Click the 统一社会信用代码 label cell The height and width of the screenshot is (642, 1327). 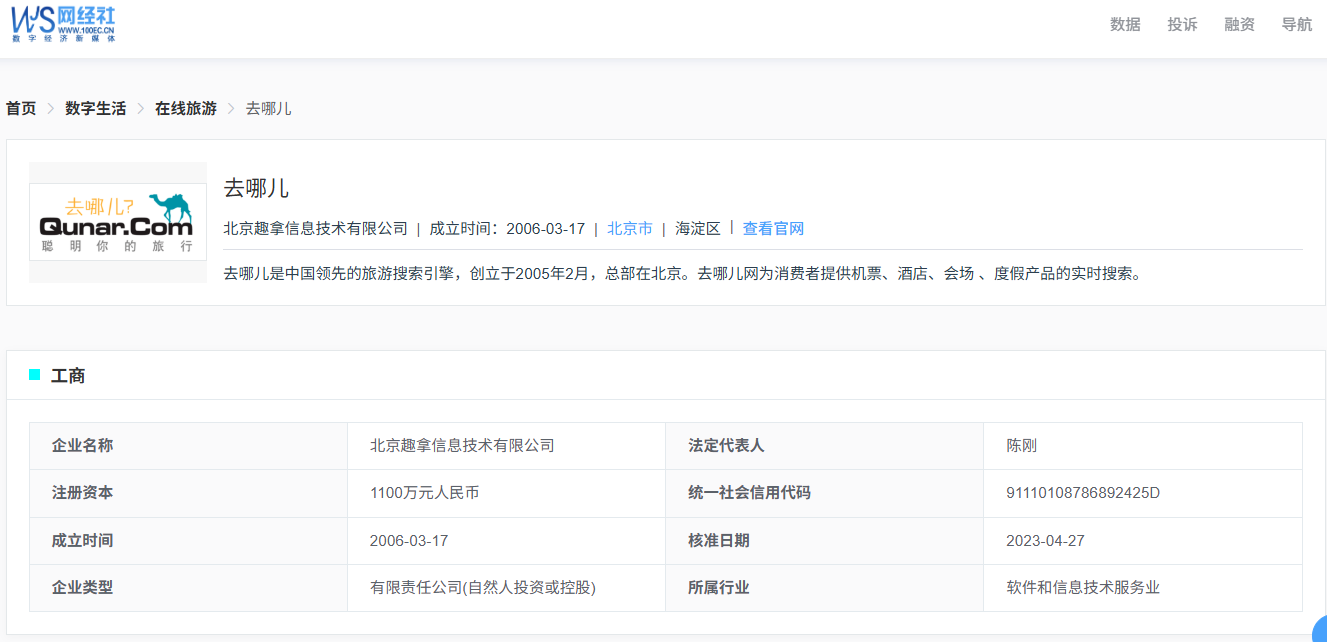click(x=825, y=493)
